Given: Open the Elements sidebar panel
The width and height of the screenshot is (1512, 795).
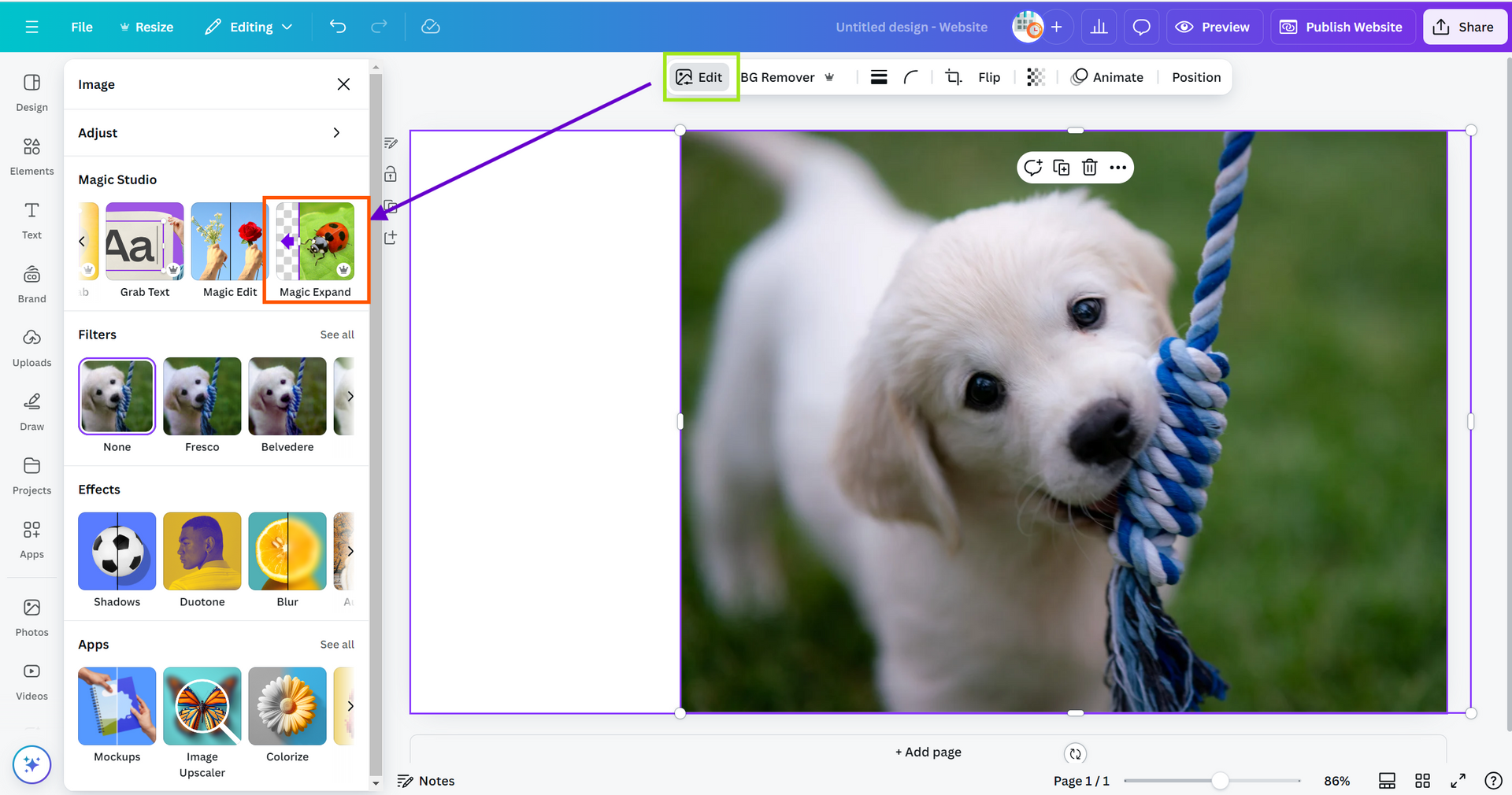Looking at the screenshot, I should tap(31, 157).
